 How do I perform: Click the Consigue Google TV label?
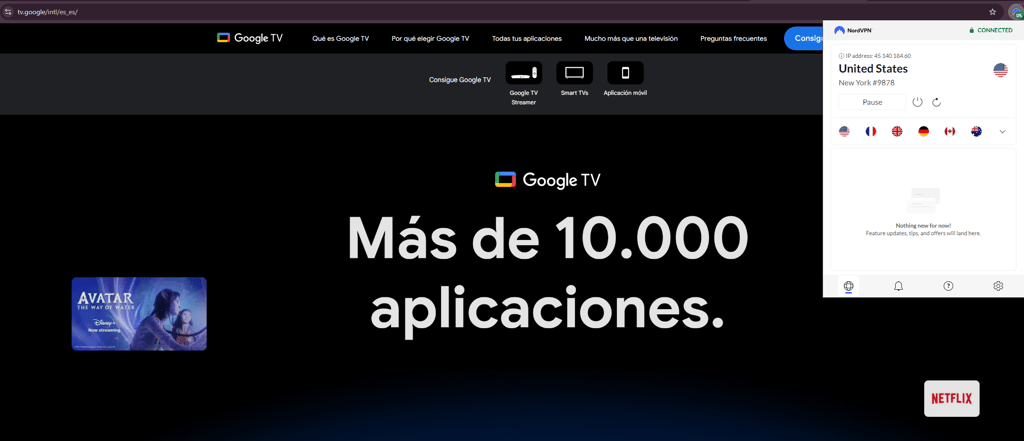(460, 80)
